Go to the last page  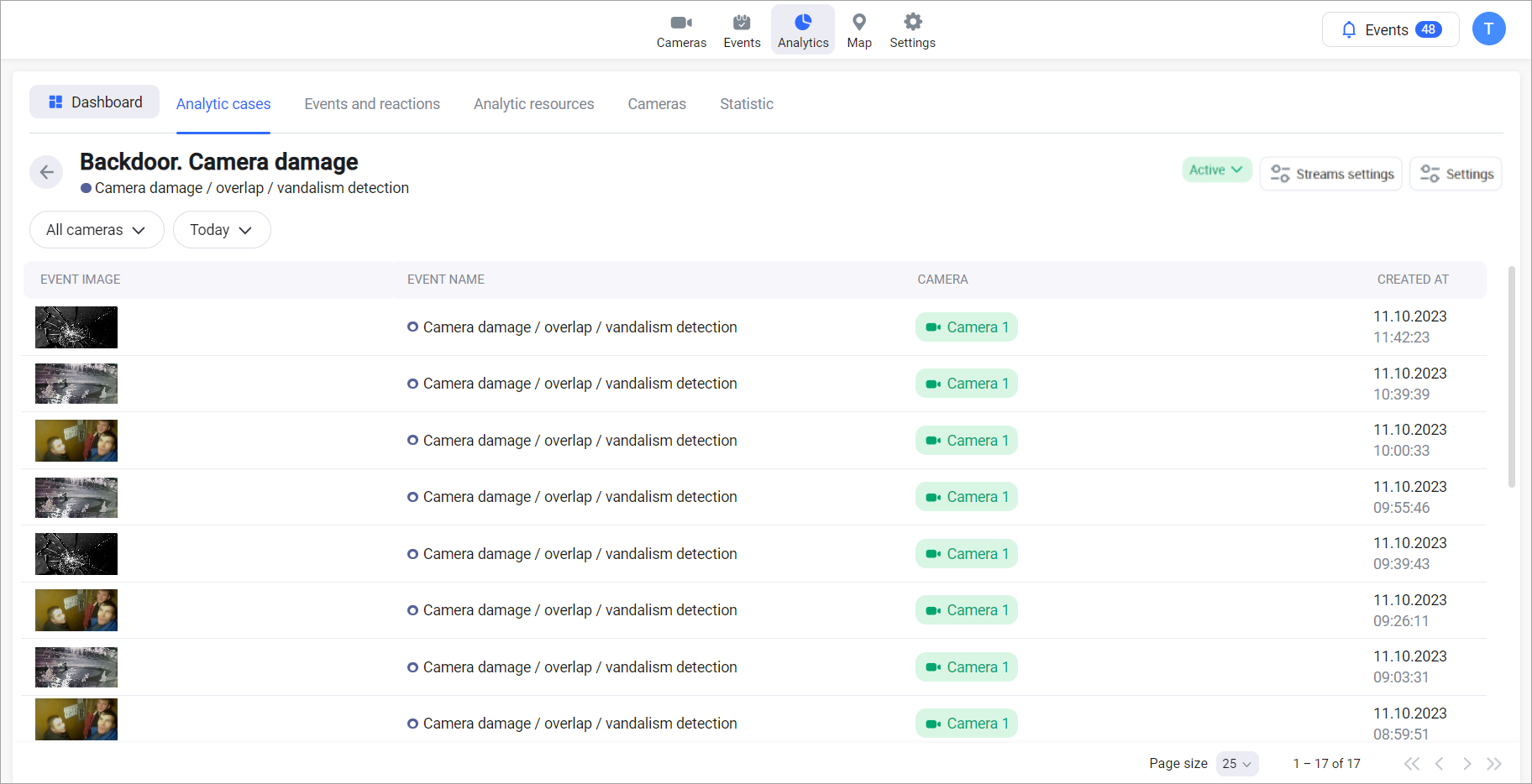pyautogui.click(x=1493, y=763)
